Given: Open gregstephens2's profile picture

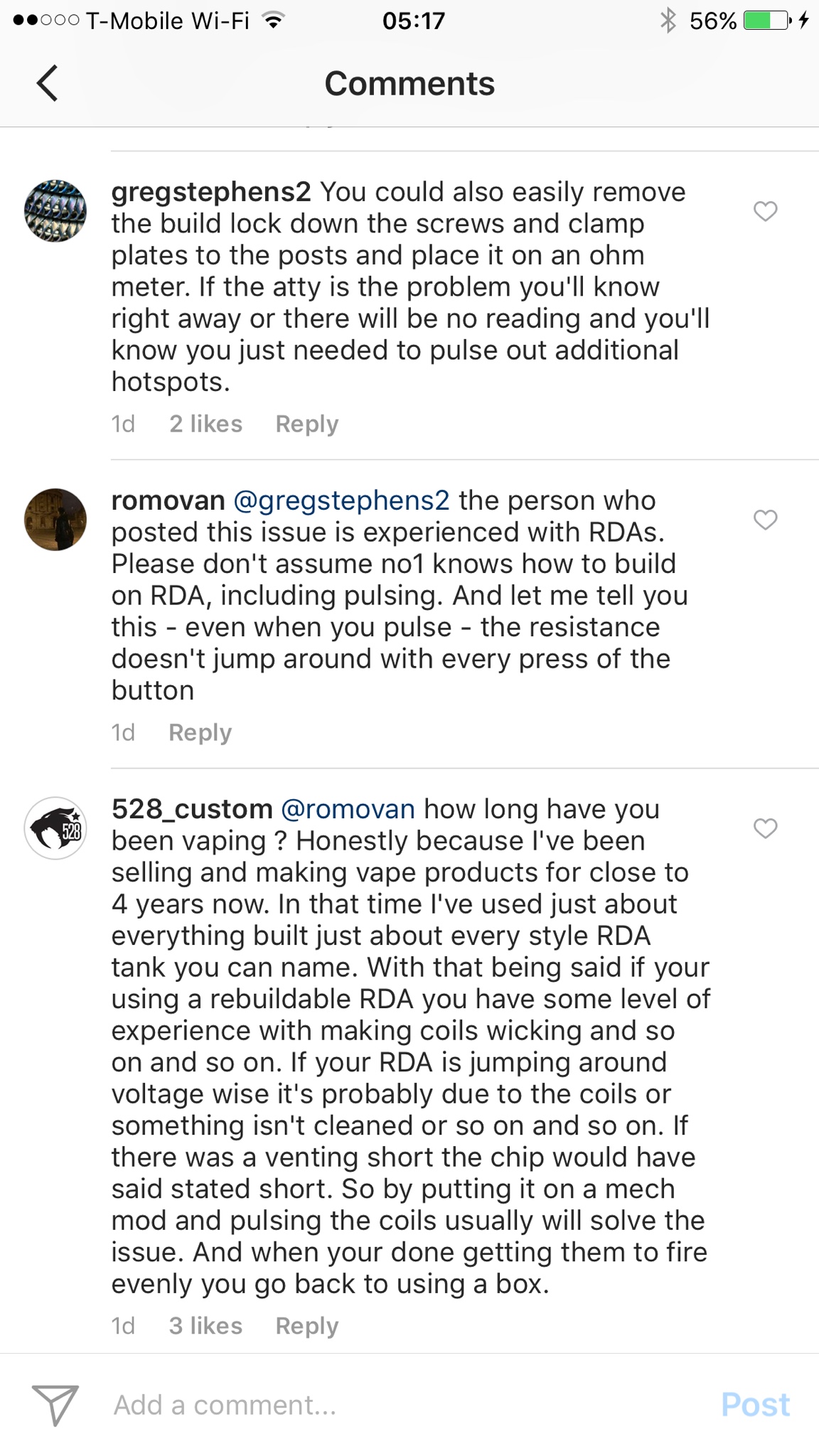Looking at the screenshot, I should 55,211.
